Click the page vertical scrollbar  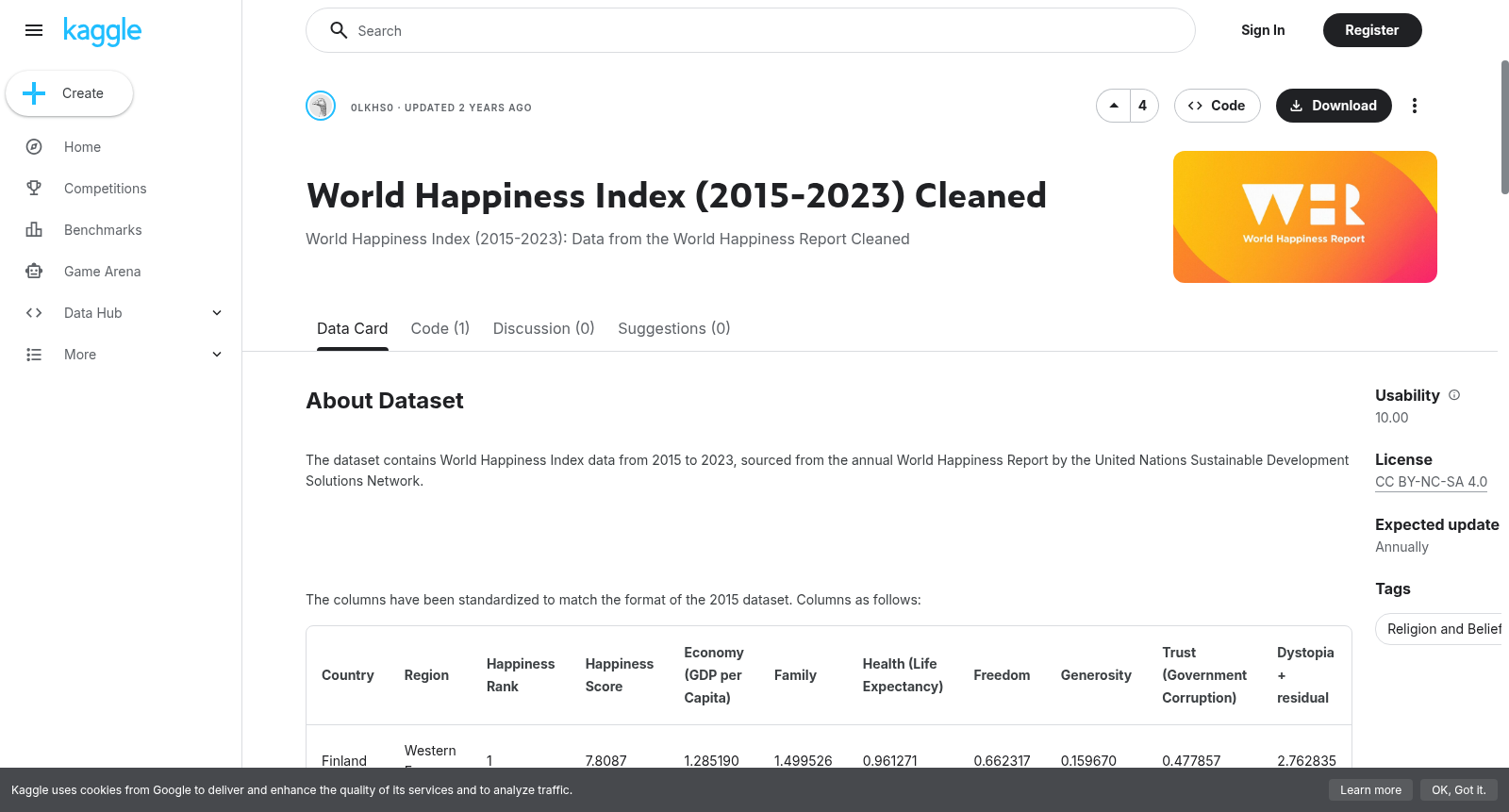click(x=1504, y=127)
